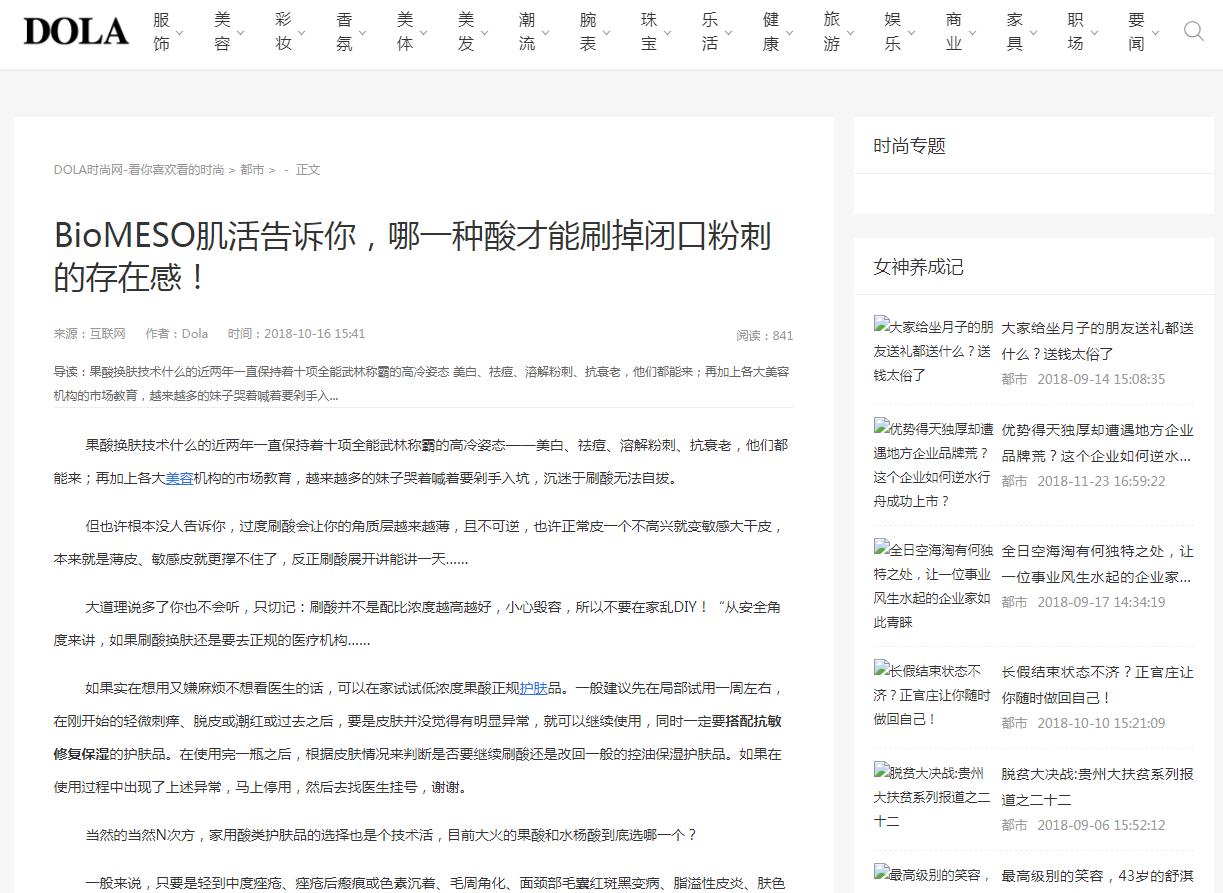Viewport: 1223px width, 893px height.
Task: Click 都市 tag dated 2018-11-23
Action: pos(1014,481)
